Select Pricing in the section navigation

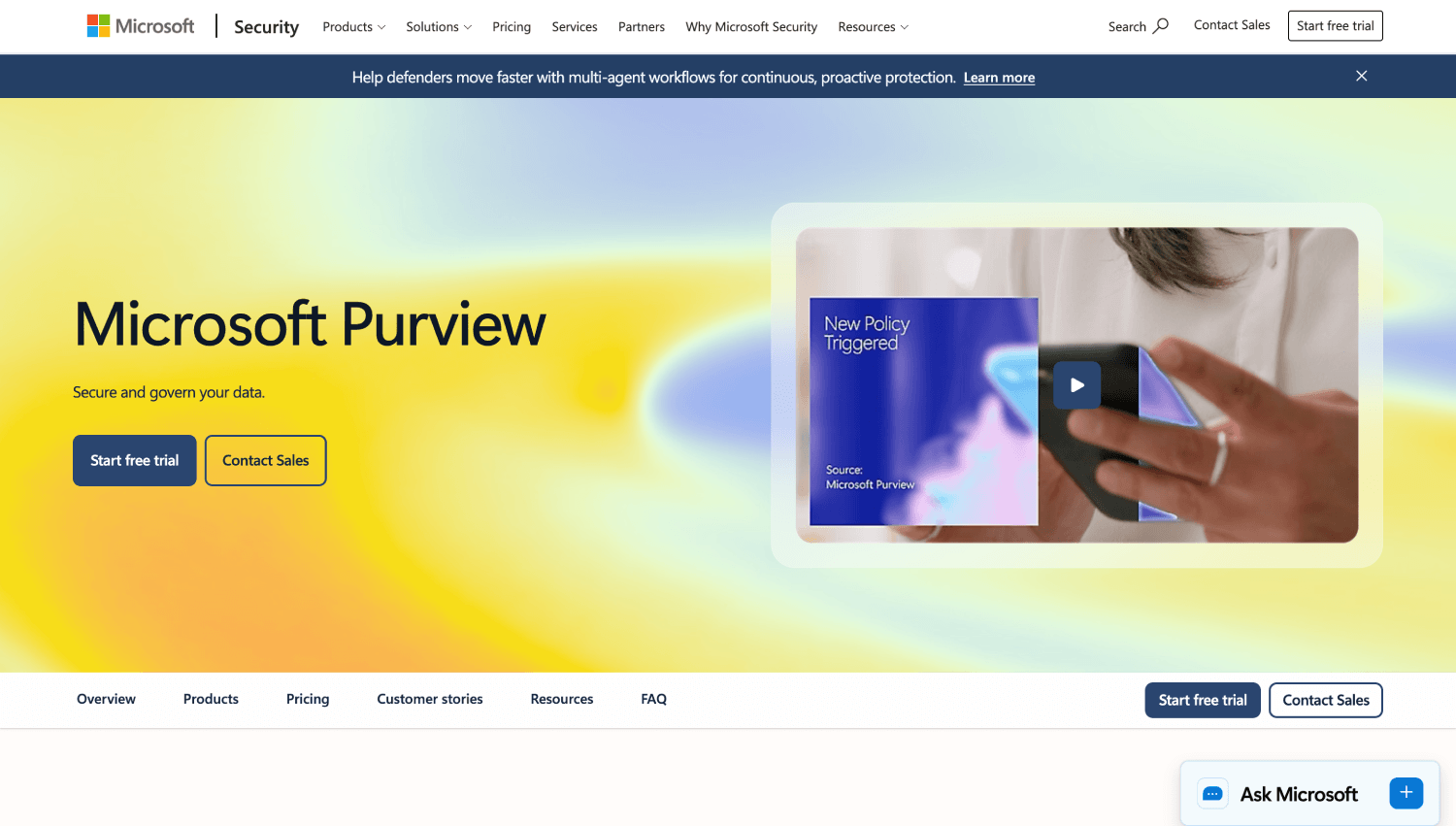[308, 699]
